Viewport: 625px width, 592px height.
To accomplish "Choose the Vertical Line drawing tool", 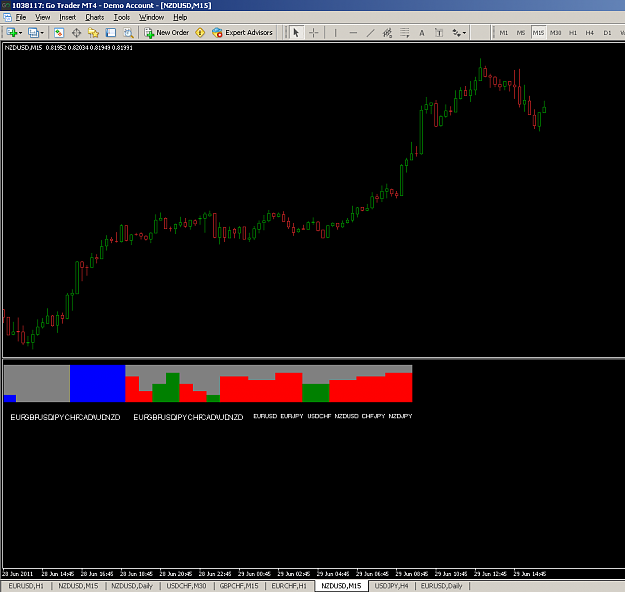I will point(335,33).
